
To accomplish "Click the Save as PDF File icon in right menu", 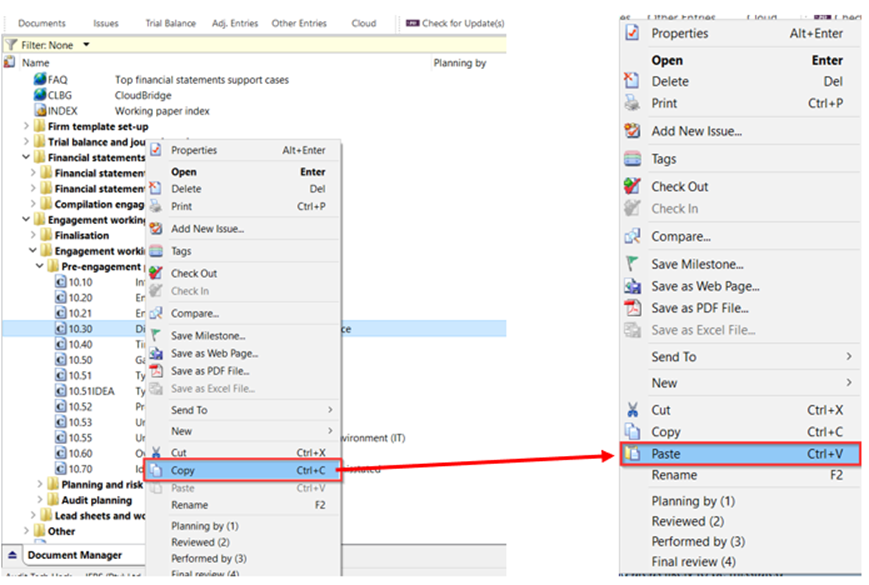I will point(632,308).
